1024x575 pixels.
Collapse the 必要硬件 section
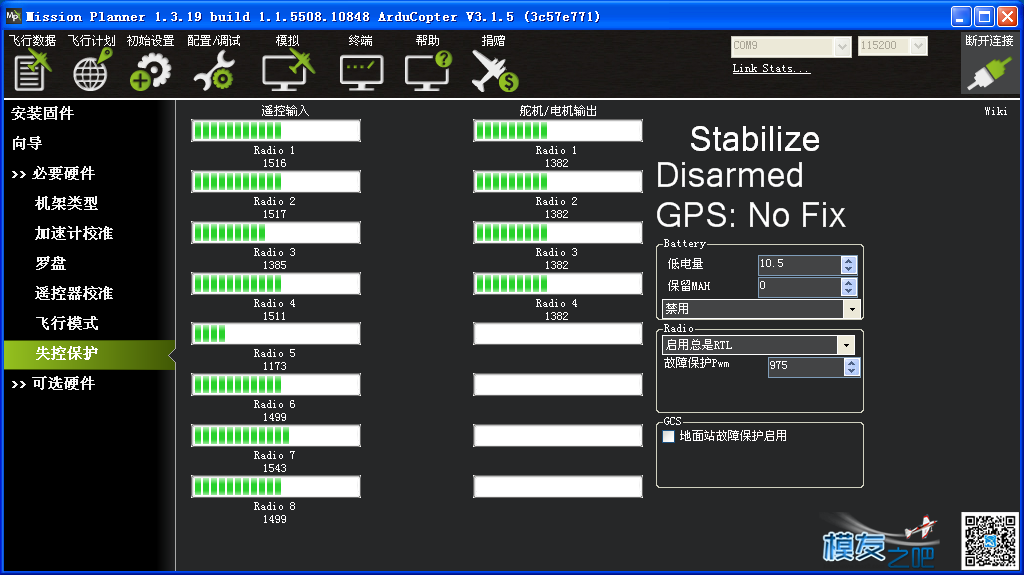54,173
